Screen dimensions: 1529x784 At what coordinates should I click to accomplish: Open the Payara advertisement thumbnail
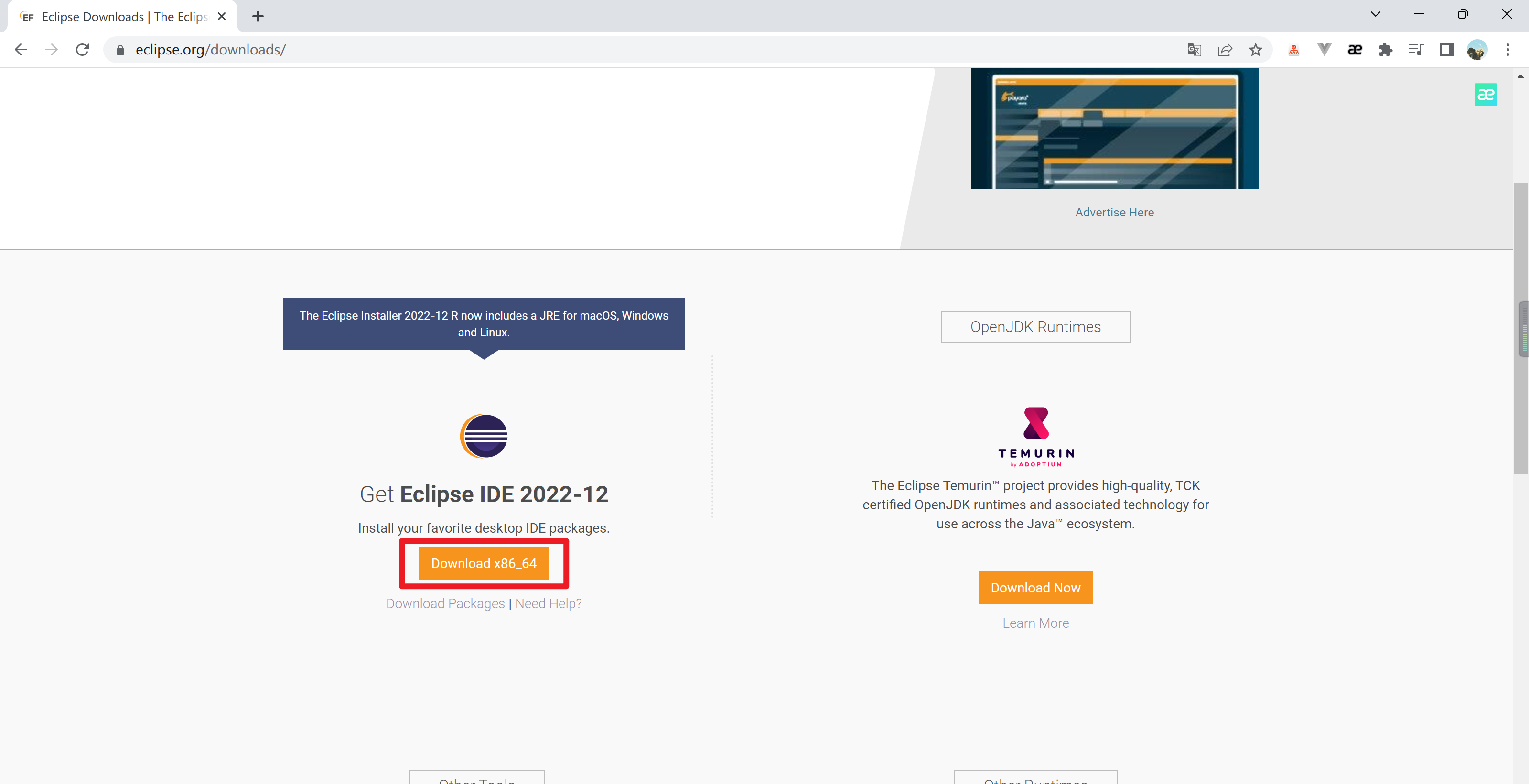point(1114,128)
